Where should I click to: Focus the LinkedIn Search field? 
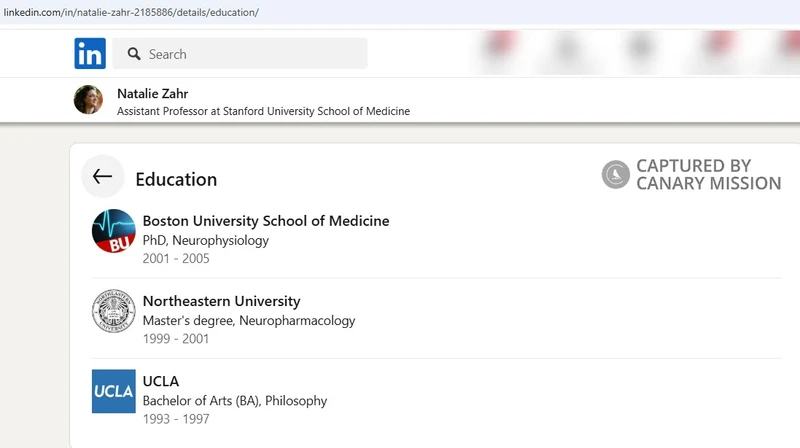[250, 54]
